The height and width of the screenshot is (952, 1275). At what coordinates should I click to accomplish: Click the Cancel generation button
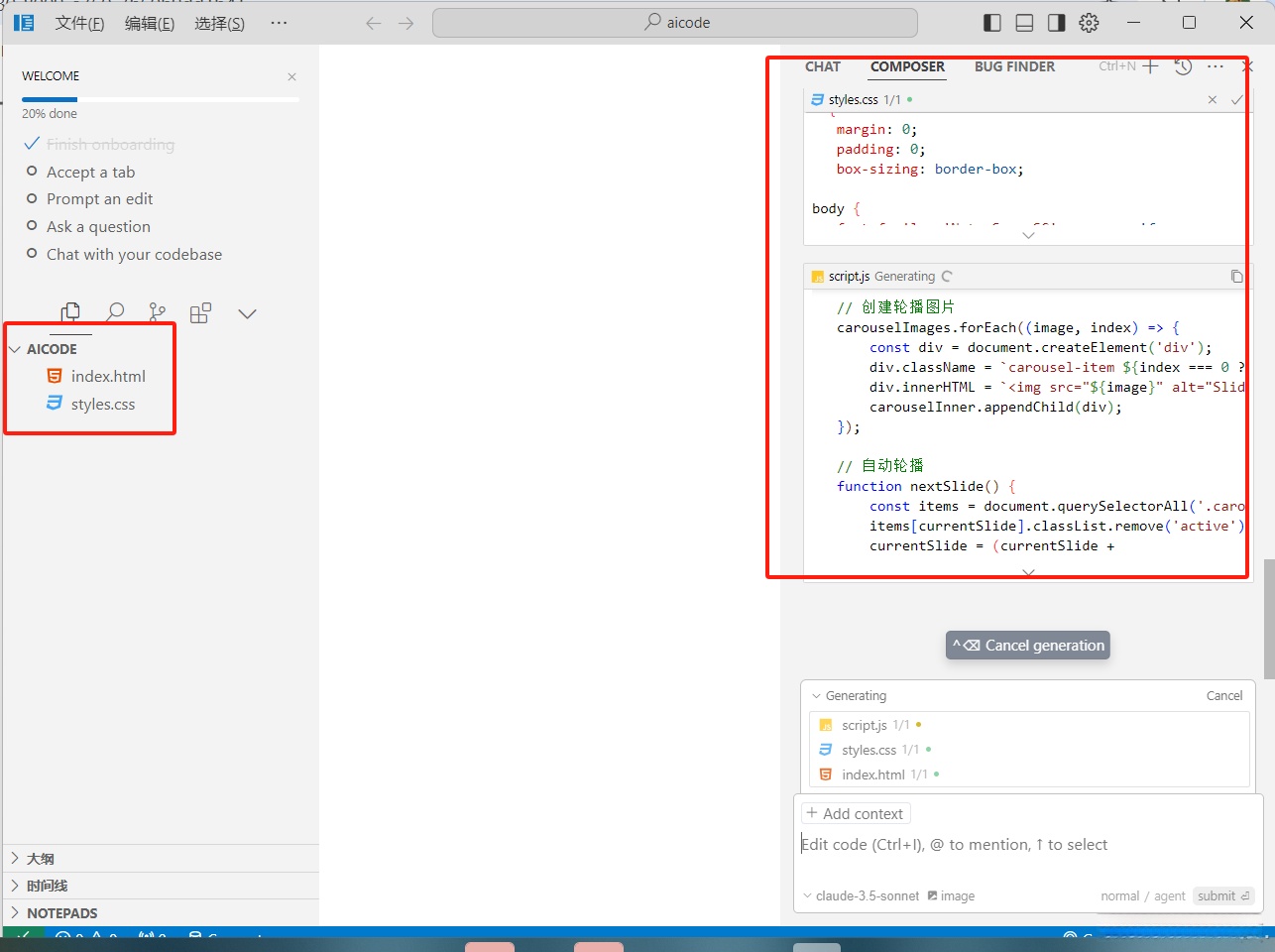pyautogui.click(x=1028, y=646)
